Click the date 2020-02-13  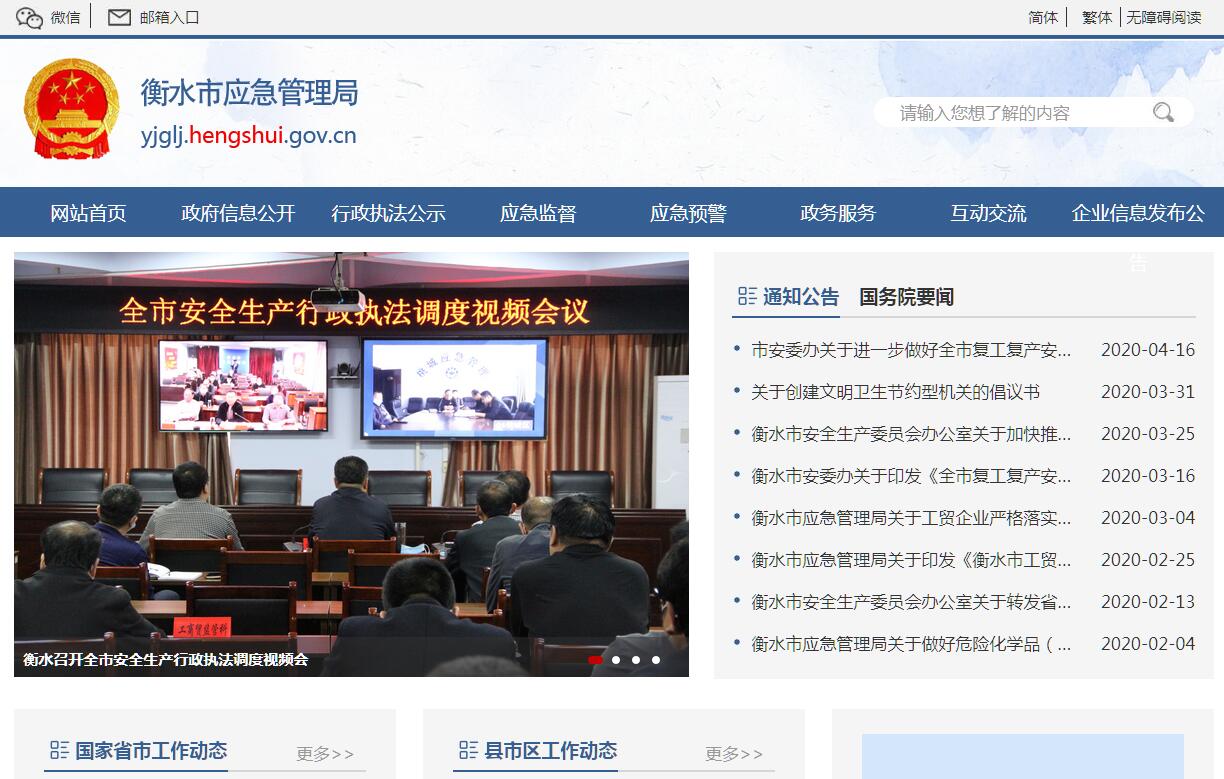[x=1148, y=602]
